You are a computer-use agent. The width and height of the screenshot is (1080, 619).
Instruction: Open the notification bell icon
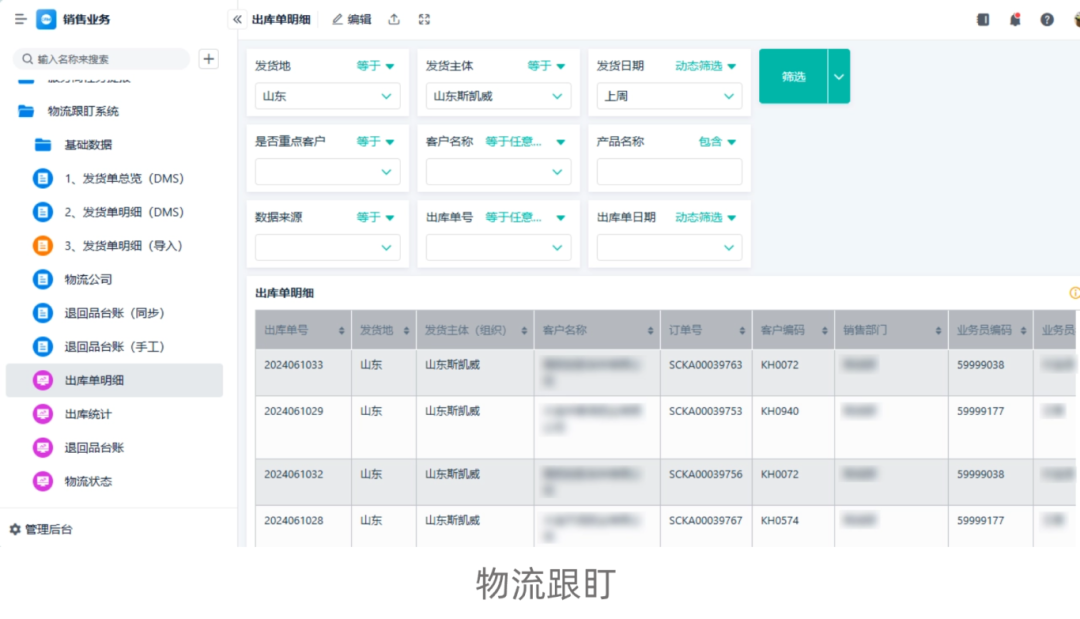(x=1015, y=19)
